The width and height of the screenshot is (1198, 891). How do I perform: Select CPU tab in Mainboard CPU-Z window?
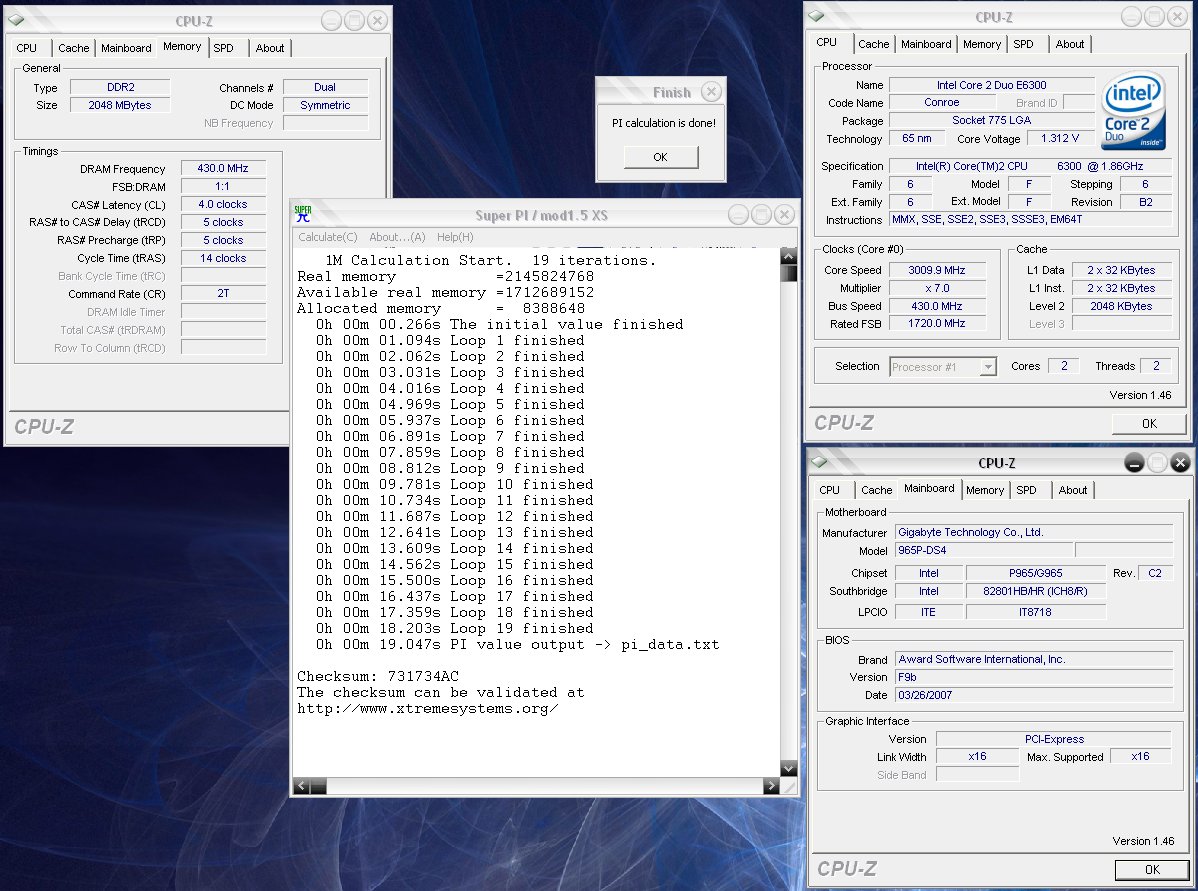tap(829, 490)
